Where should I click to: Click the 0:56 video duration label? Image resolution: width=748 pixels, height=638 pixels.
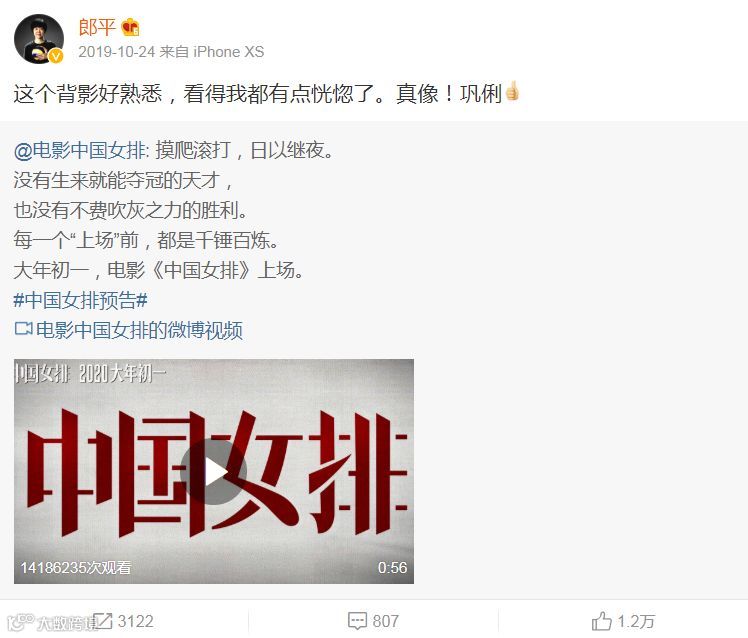[392, 567]
